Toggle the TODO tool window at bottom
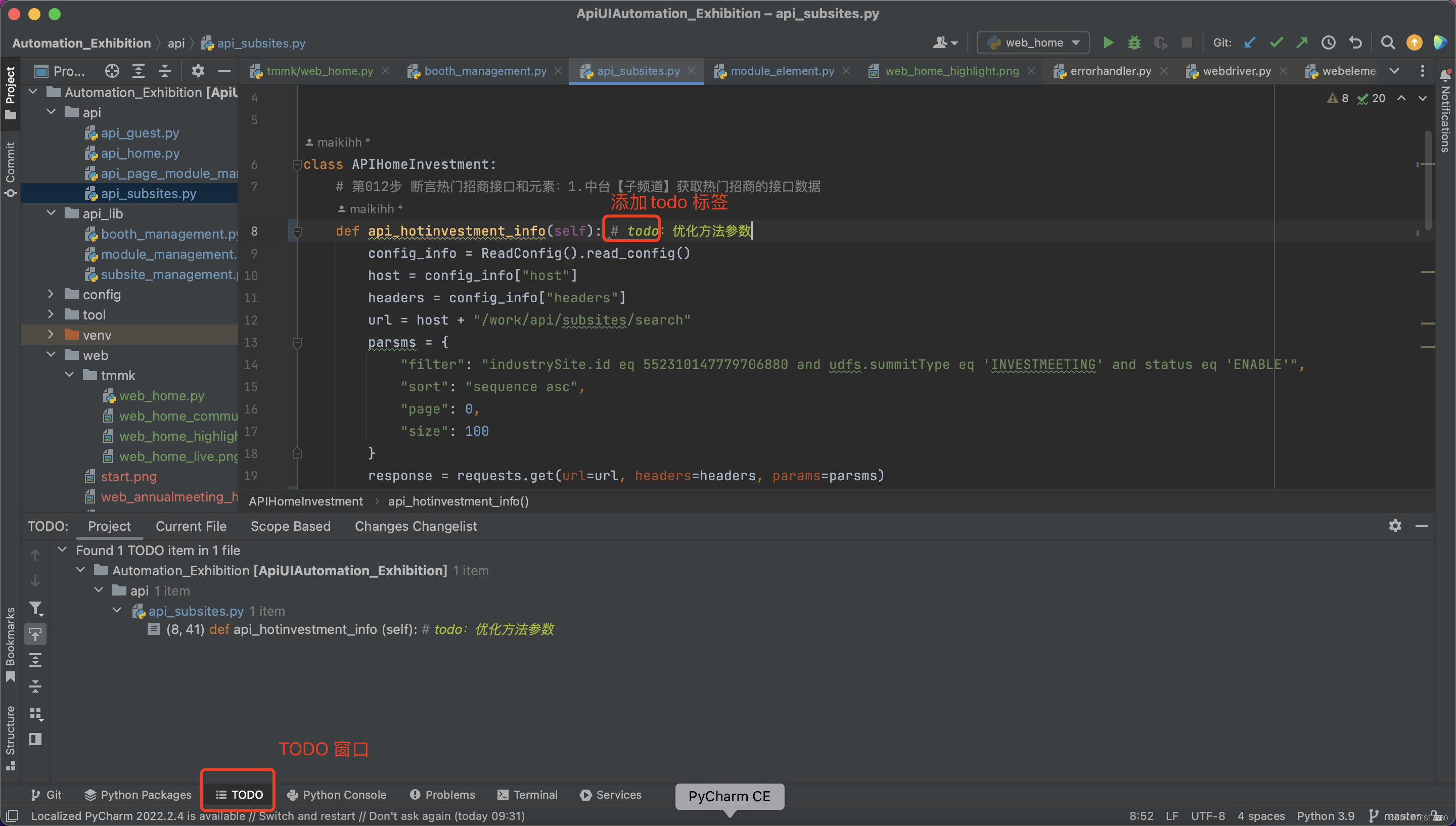Viewport: 1456px width, 826px height. point(238,794)
